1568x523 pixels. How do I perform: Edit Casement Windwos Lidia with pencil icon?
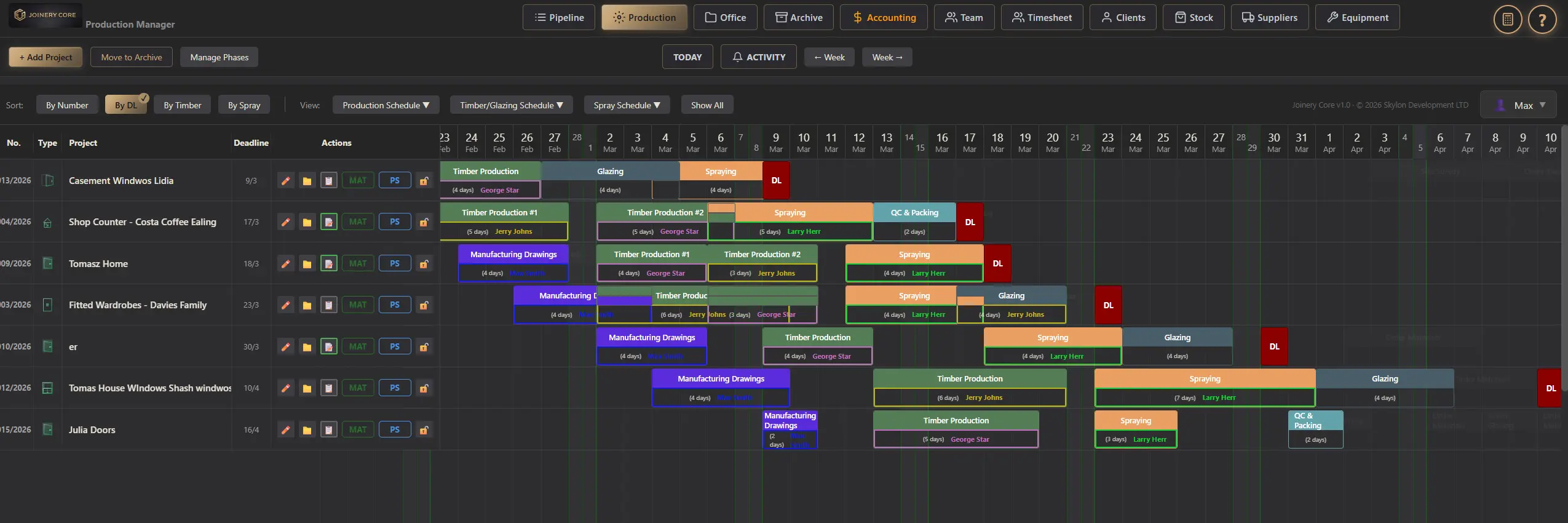(x=285, y=181)
